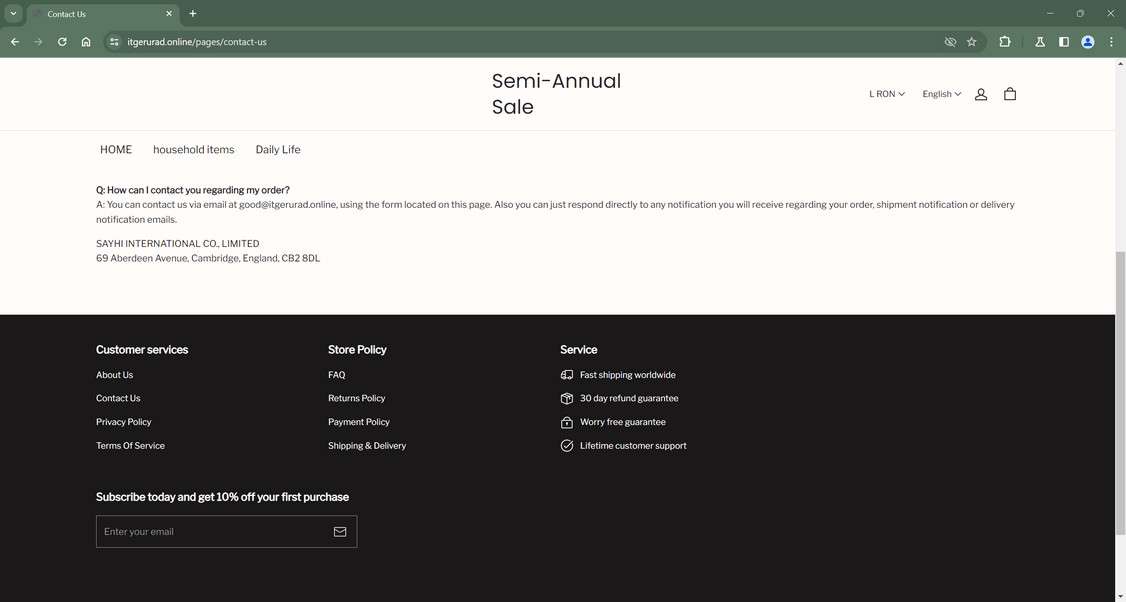This screenshot has width=1126, height=602.
Task: Expand the English language selector
Action: click(941, 93)
